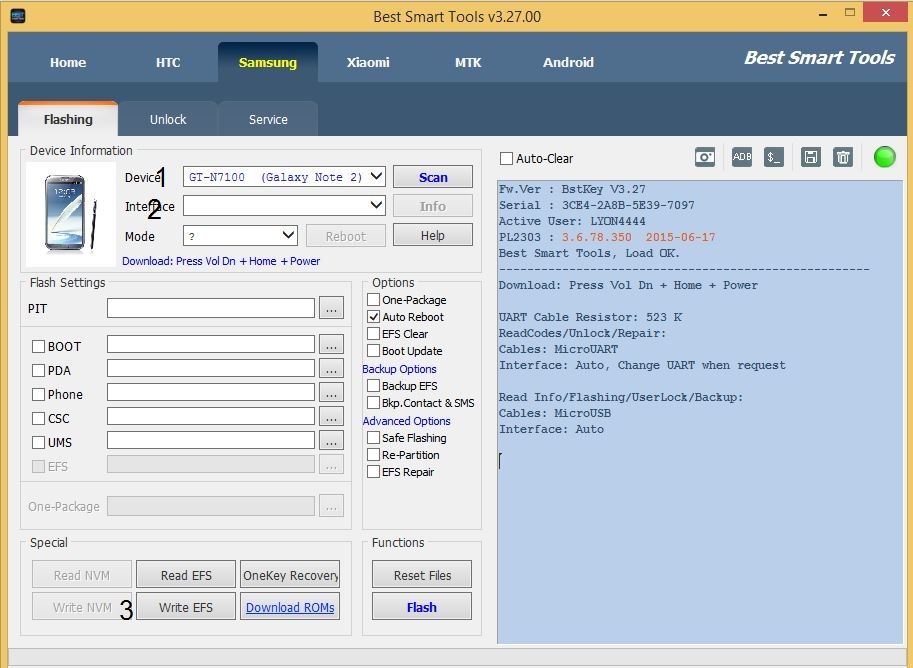Clear the log with the trash icon
The image size is (913, 668).
(843, 157)
